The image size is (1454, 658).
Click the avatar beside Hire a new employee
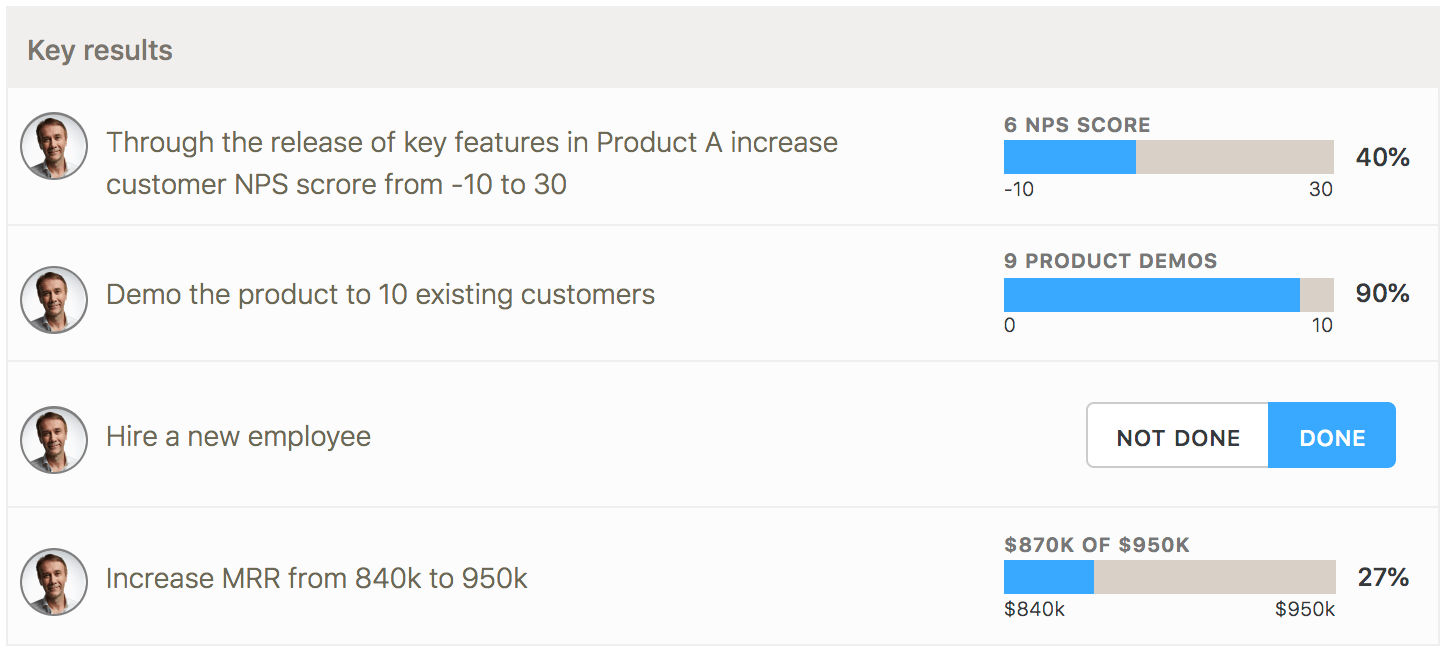54,440
